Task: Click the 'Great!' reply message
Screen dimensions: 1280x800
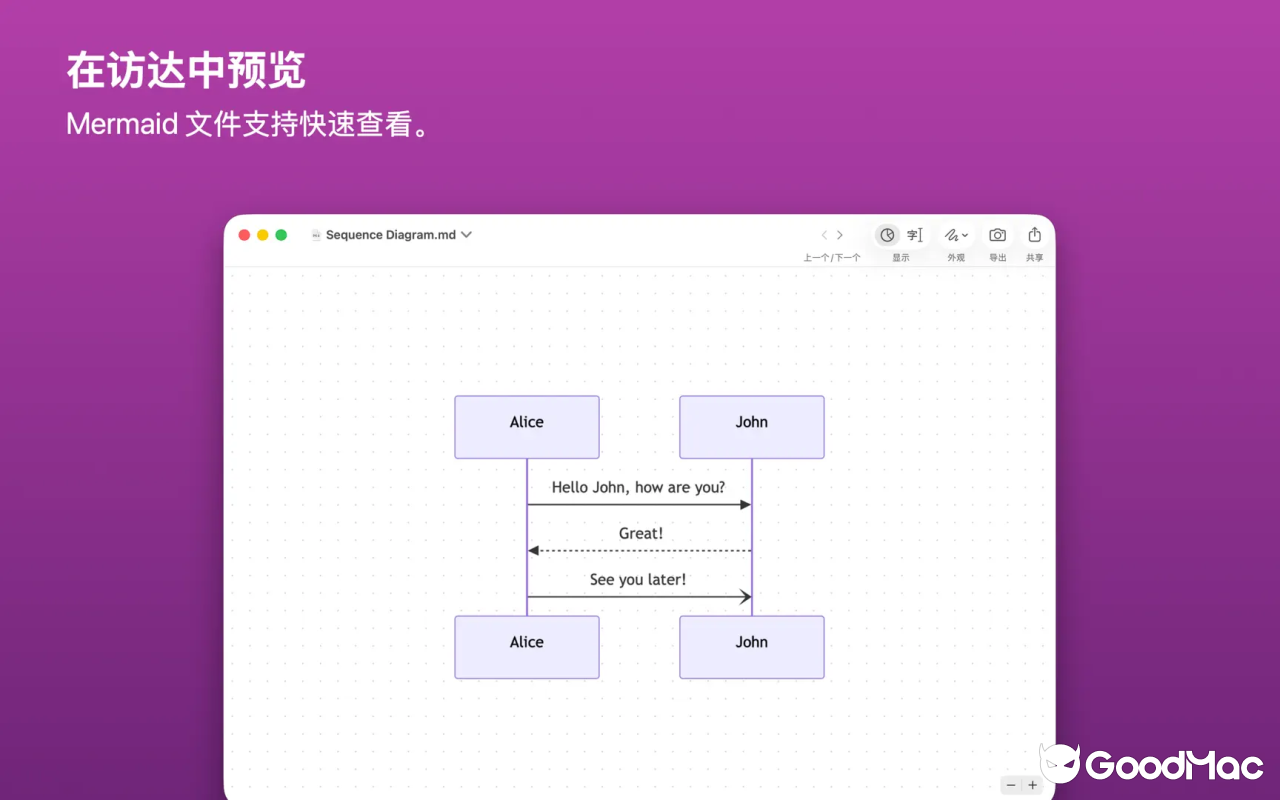Action: 641,534
